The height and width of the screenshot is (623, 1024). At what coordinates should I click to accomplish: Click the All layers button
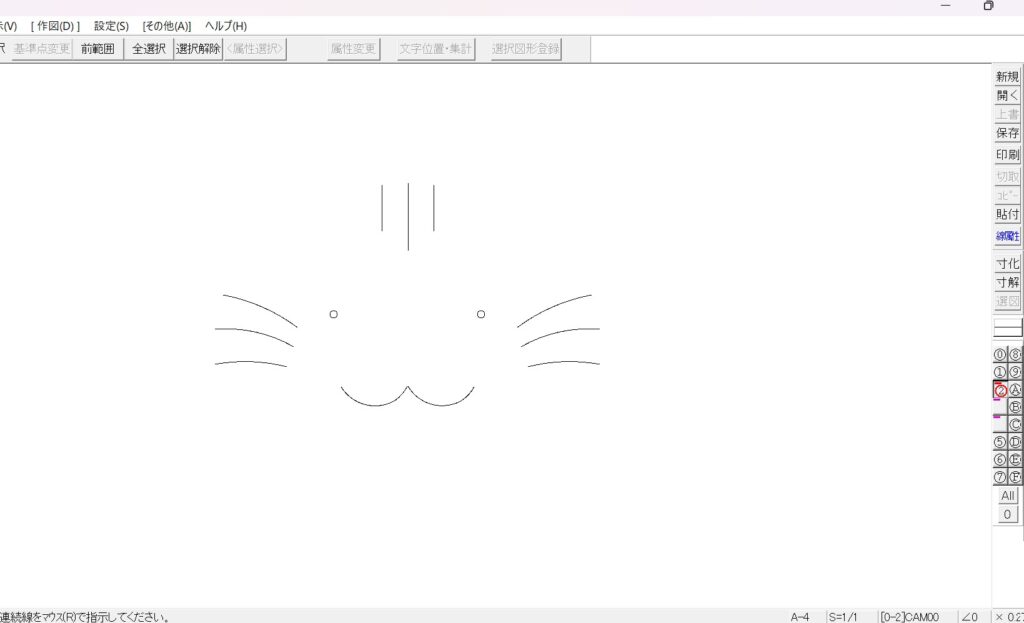coord(1007,496)
